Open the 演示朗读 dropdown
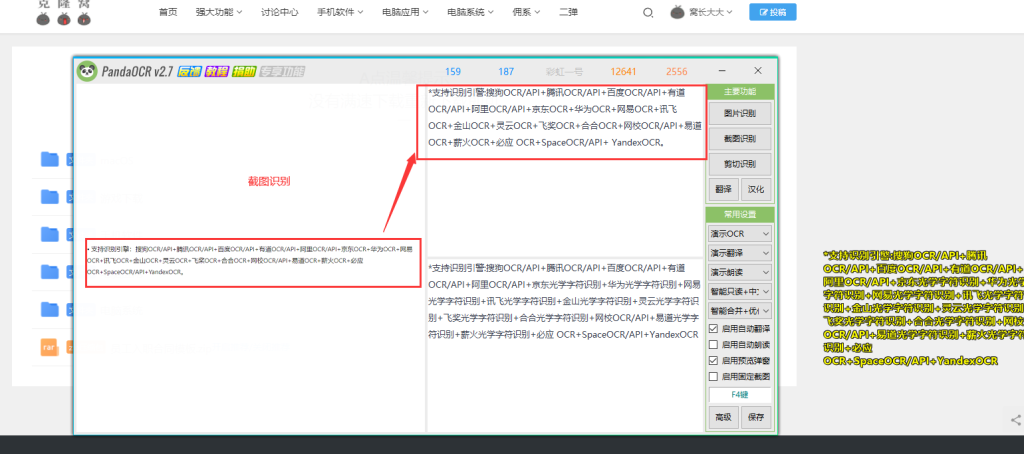The height and width of the screenshot is (454, 1024). click(x=740, y=272)
